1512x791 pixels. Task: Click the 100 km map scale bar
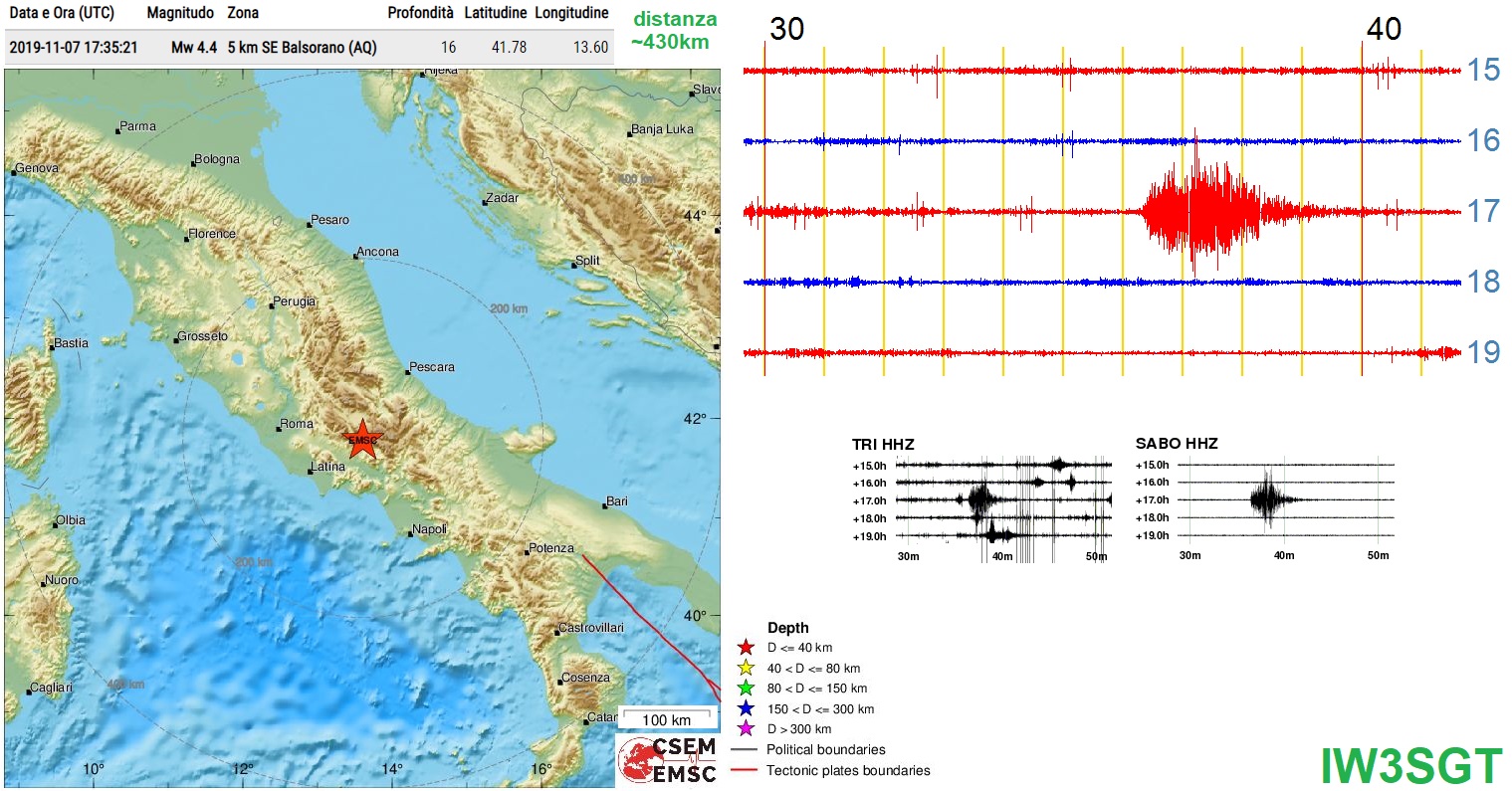pyautogui.click(x=667, y=717)
